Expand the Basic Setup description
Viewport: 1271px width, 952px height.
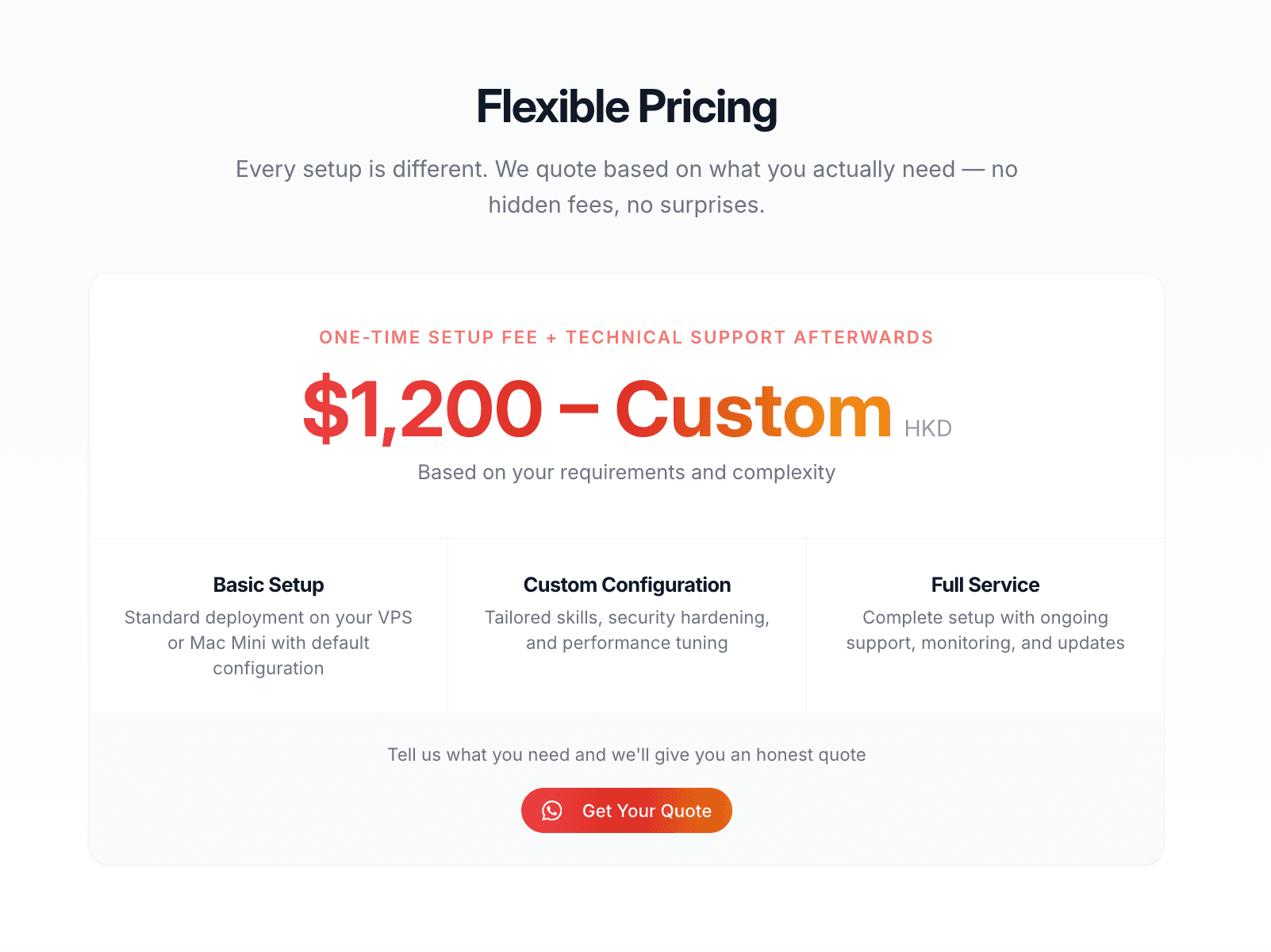(x=268, y=643)
